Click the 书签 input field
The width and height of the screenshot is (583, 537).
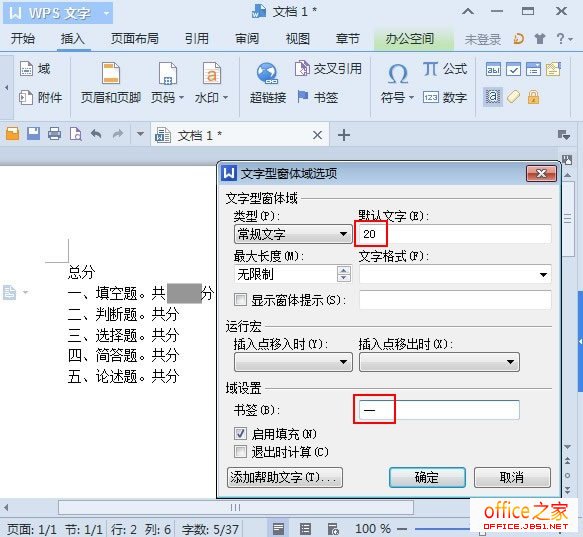click(x=439, y=410)
